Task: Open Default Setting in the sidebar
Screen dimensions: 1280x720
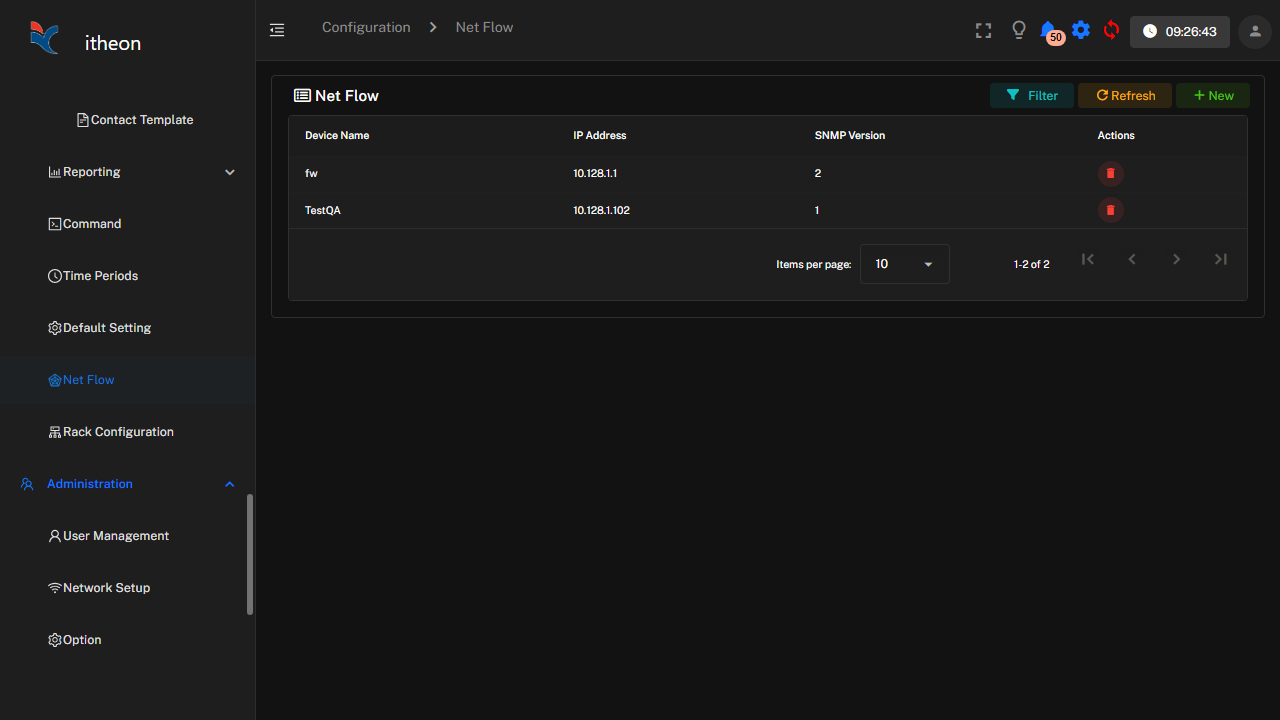Action: pos(100,328)
